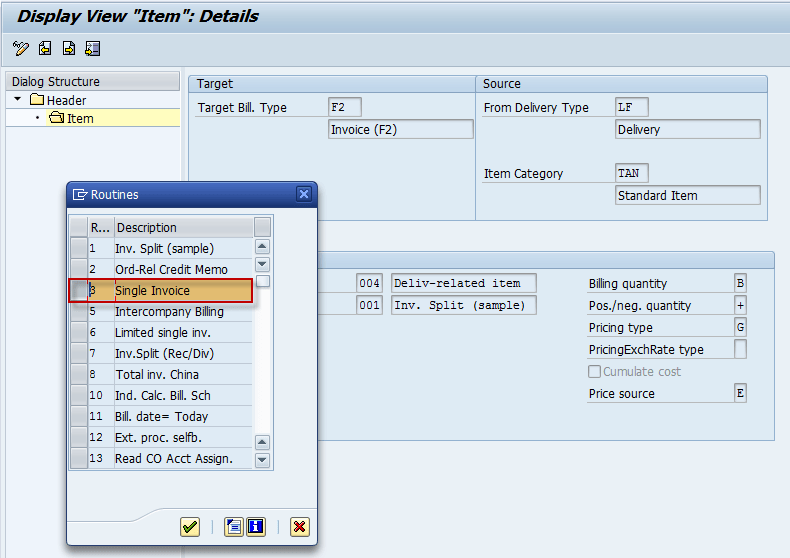Click the empty PricingExchRate type field
790x558 pixels.
click(740, 349)
